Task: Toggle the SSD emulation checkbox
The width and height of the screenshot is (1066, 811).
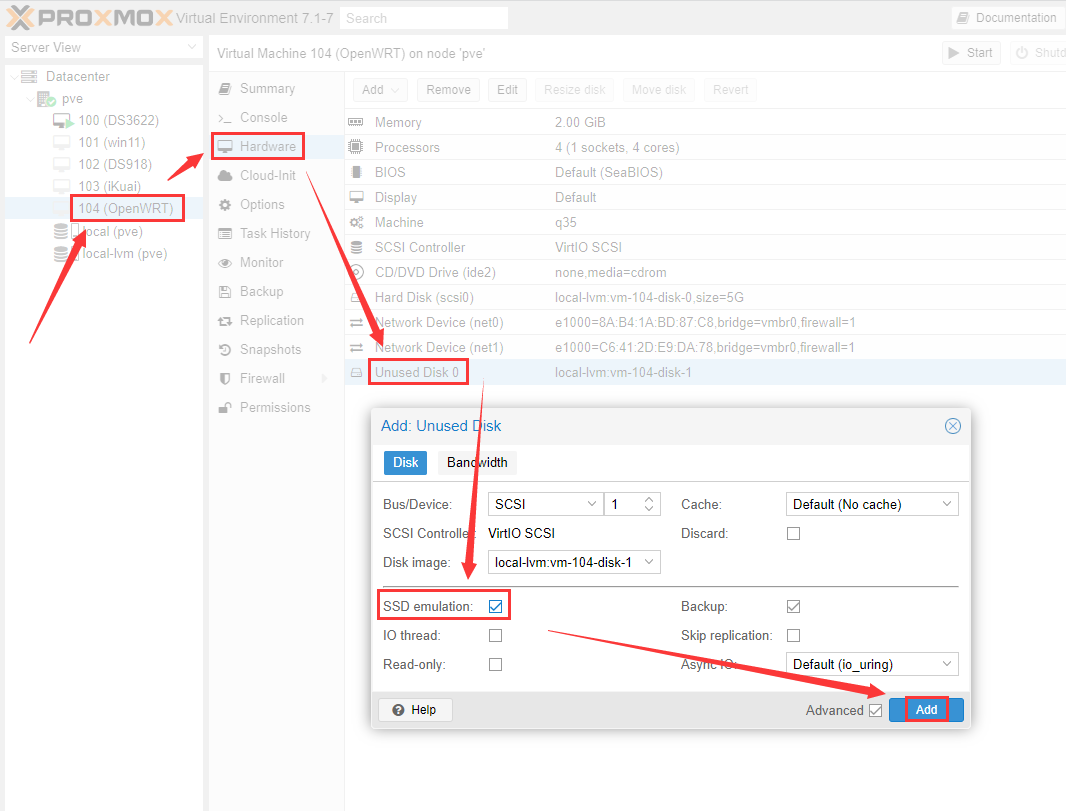Action: pyautogui.click(x=495, y=606)
